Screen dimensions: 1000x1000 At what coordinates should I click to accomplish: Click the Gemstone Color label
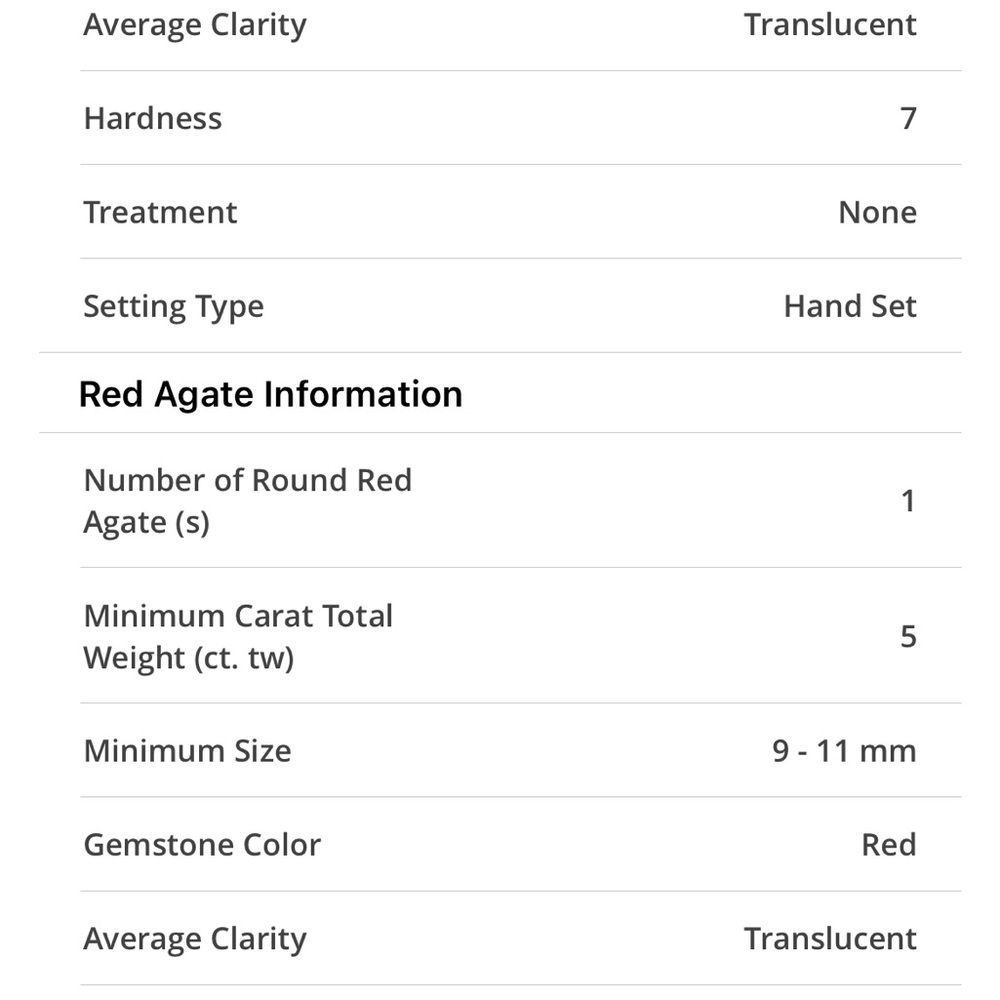tap(202, 844)
